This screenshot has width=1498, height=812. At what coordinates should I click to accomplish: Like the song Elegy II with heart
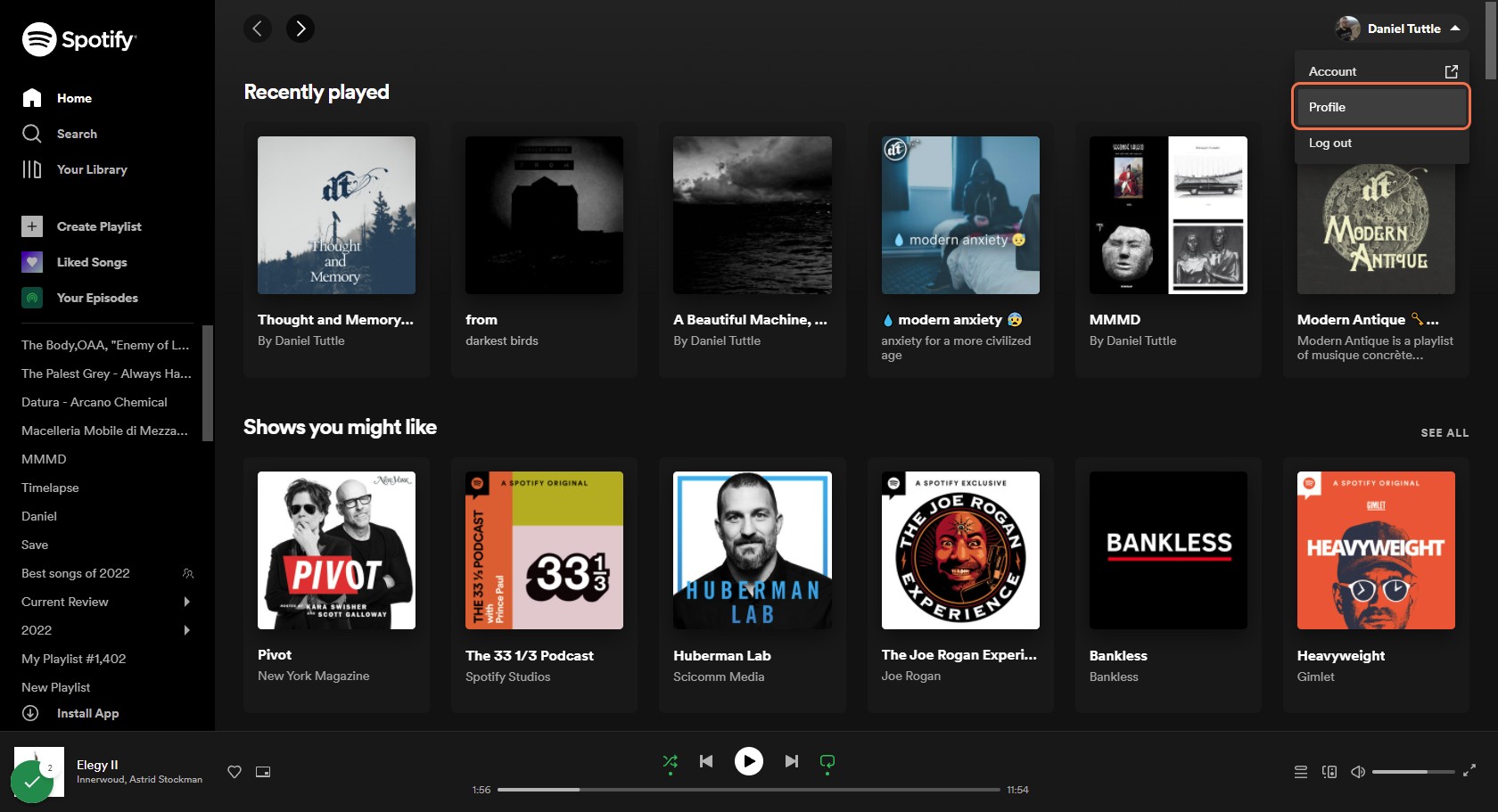tap(235, 772)
